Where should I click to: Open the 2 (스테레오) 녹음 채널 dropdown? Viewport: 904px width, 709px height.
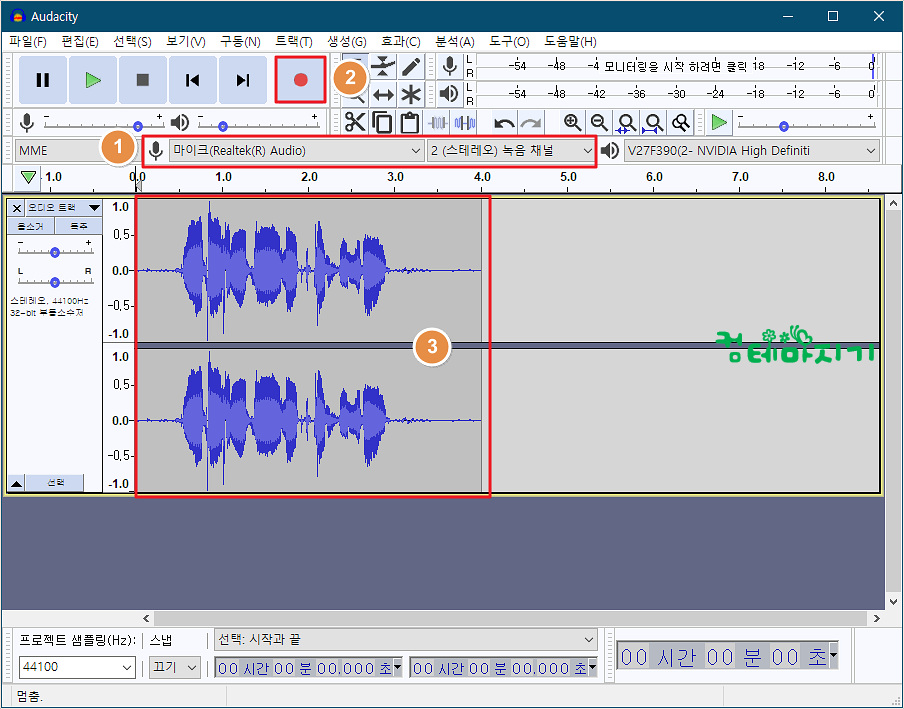click(x=511, y=151)
